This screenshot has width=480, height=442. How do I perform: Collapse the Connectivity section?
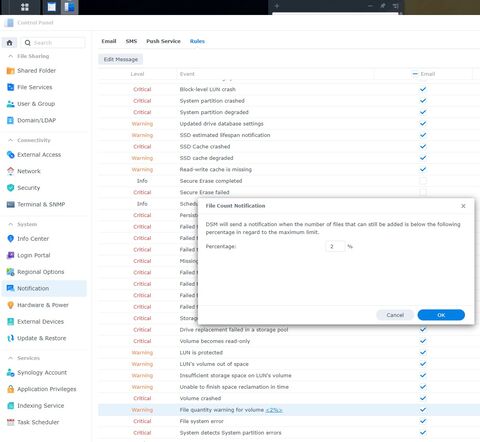11,140
